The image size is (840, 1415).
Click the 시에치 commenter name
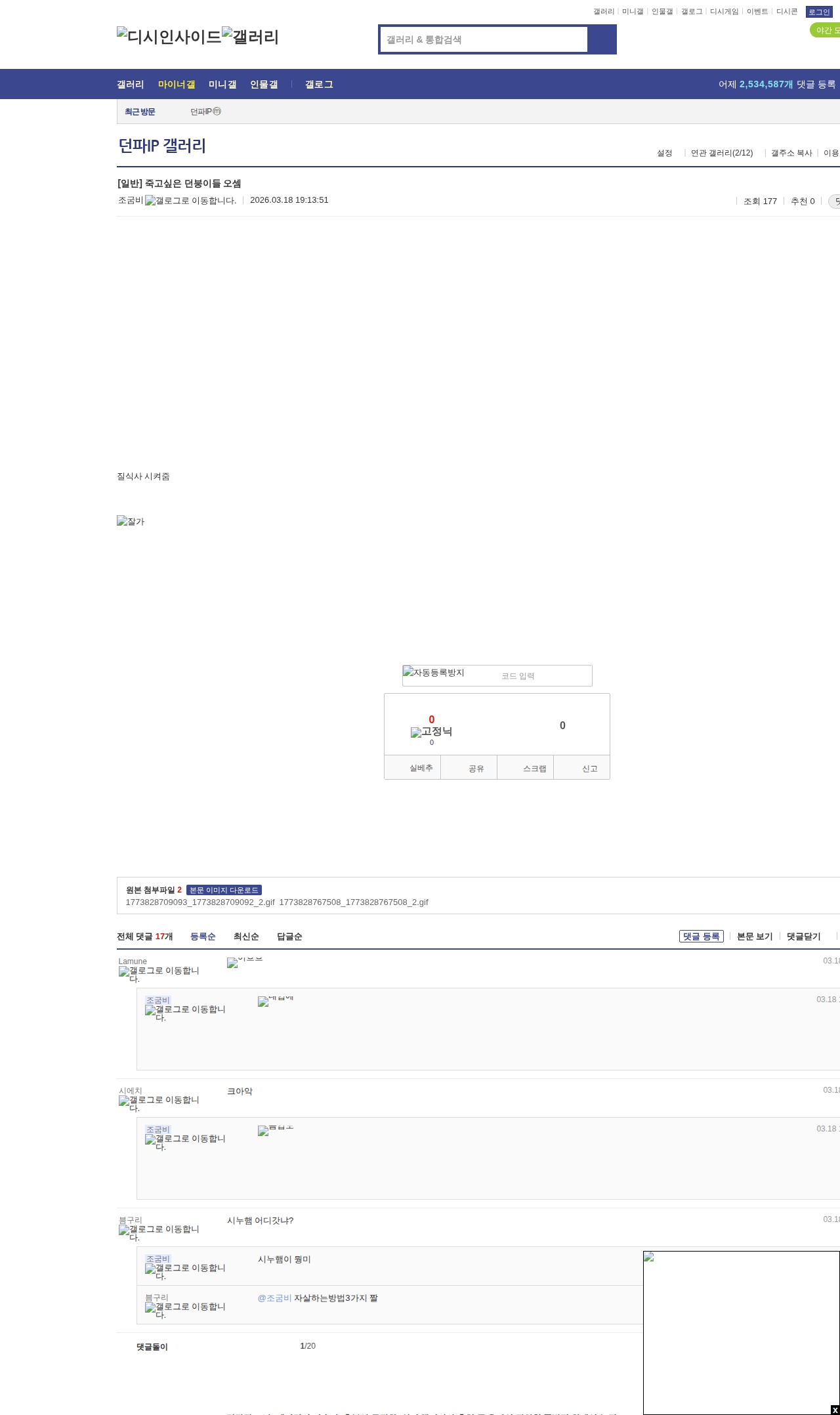click(131, 1091)
